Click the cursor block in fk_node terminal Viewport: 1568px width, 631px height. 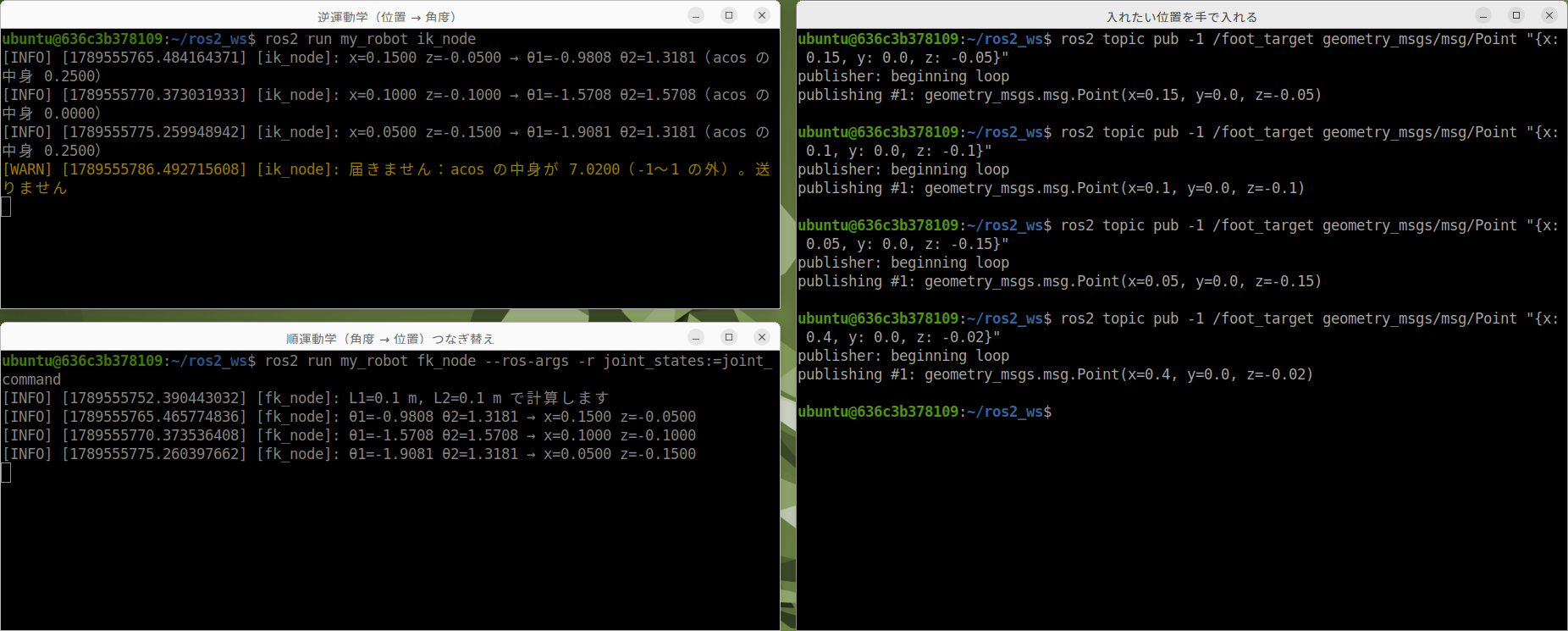pyautogui.click(x=6, y=473)
